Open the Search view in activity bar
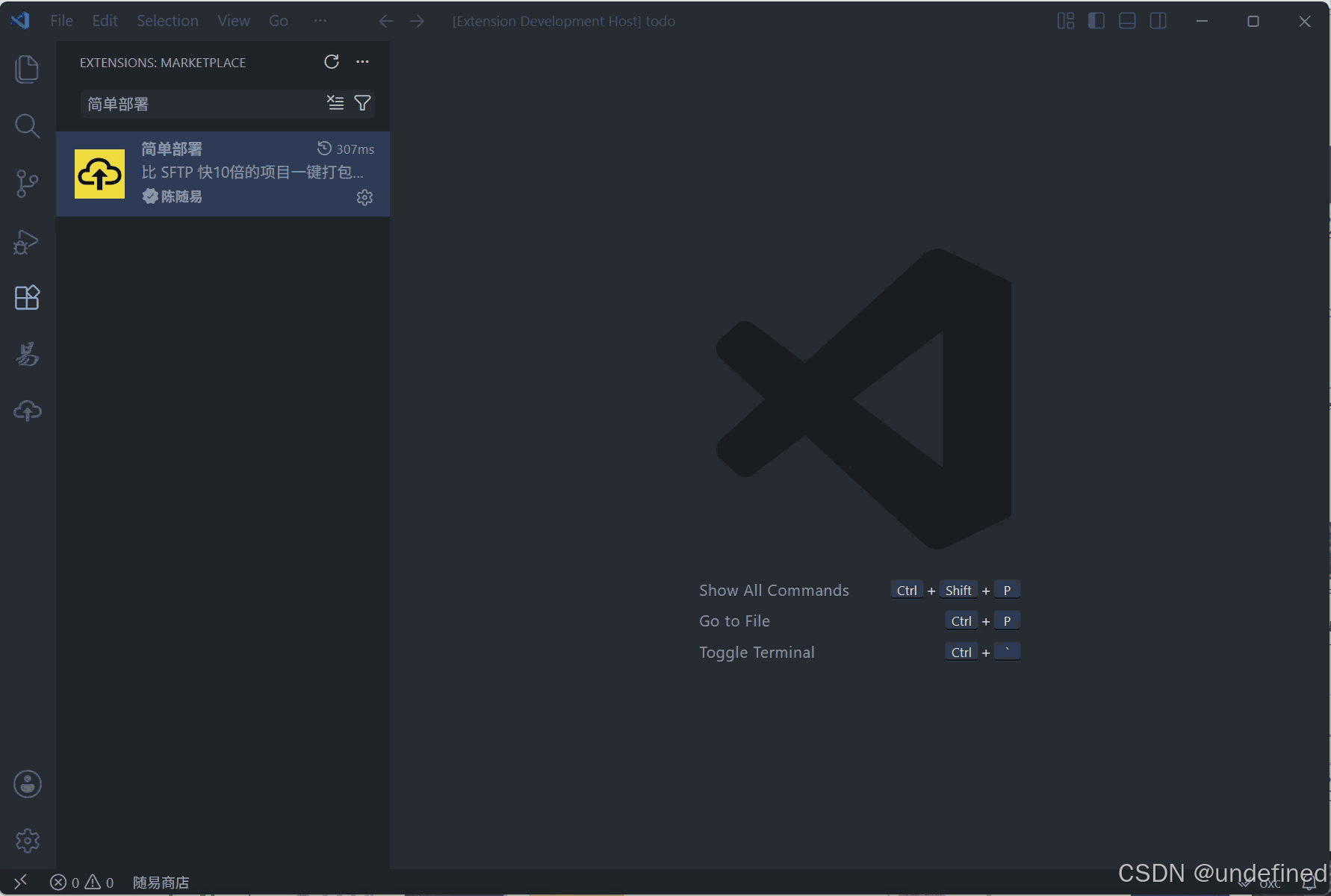 click(x=27, y=125)
